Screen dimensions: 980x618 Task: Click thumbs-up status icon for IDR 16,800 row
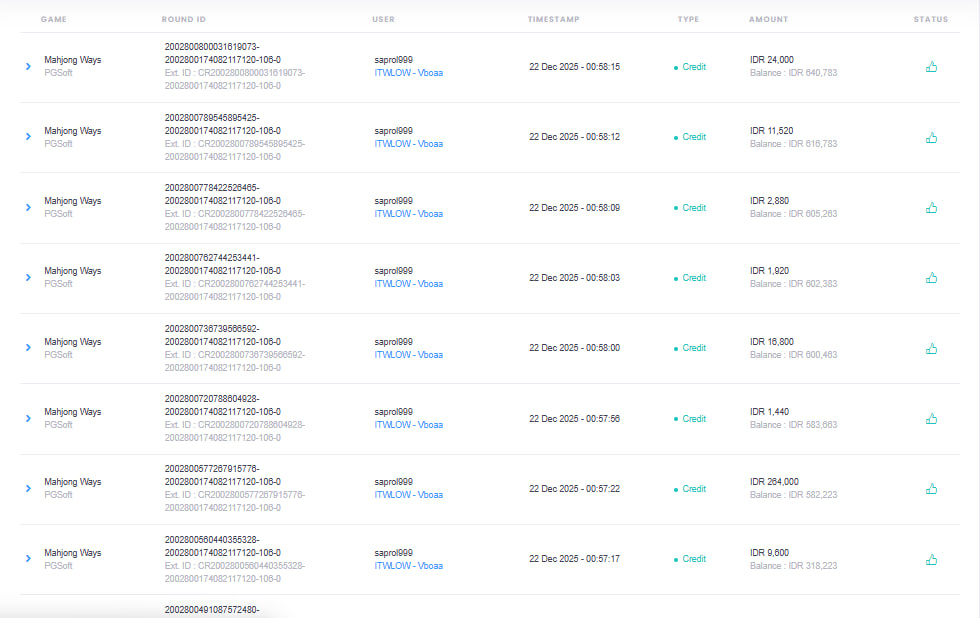pyautogui.click(x=931, y=349)
